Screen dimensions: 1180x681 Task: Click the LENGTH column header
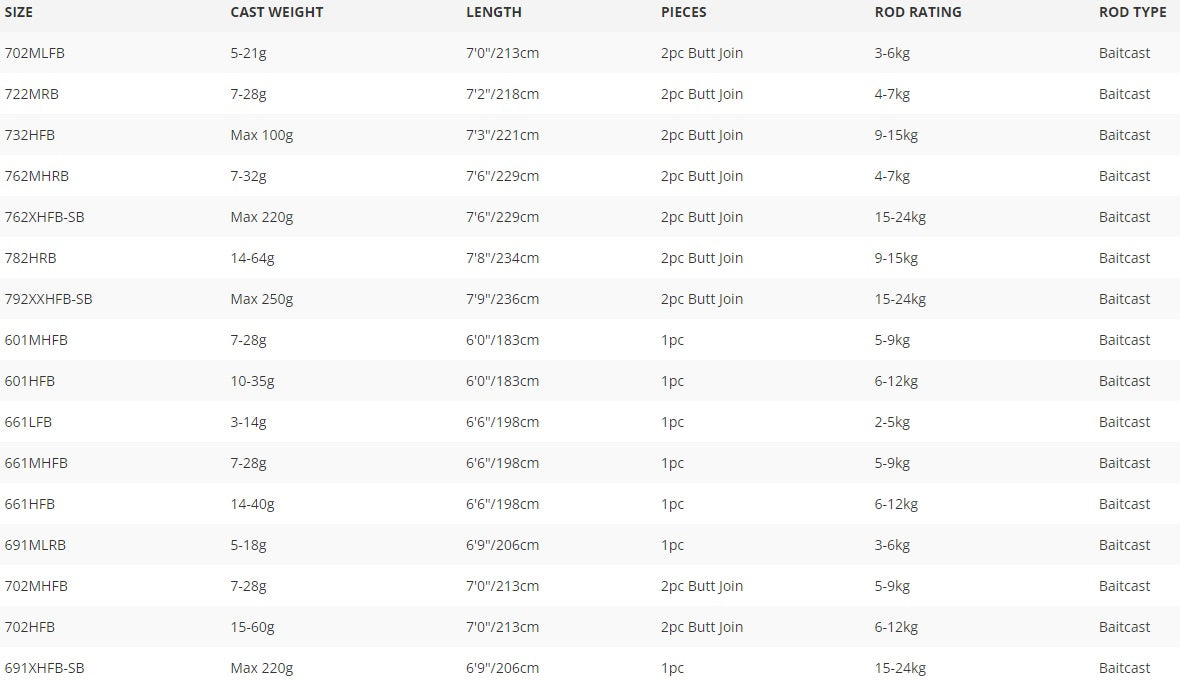point(494,12)
